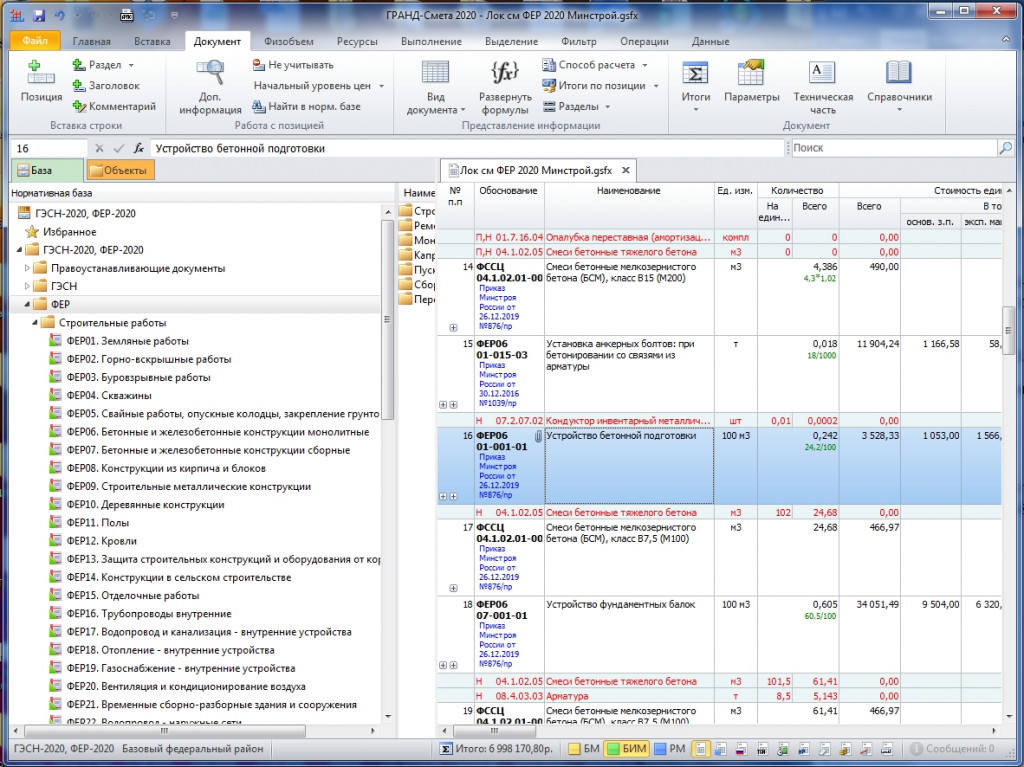Toggle the БМ calculation method
Screen dimensions: 1024x767
coord(583,749)
